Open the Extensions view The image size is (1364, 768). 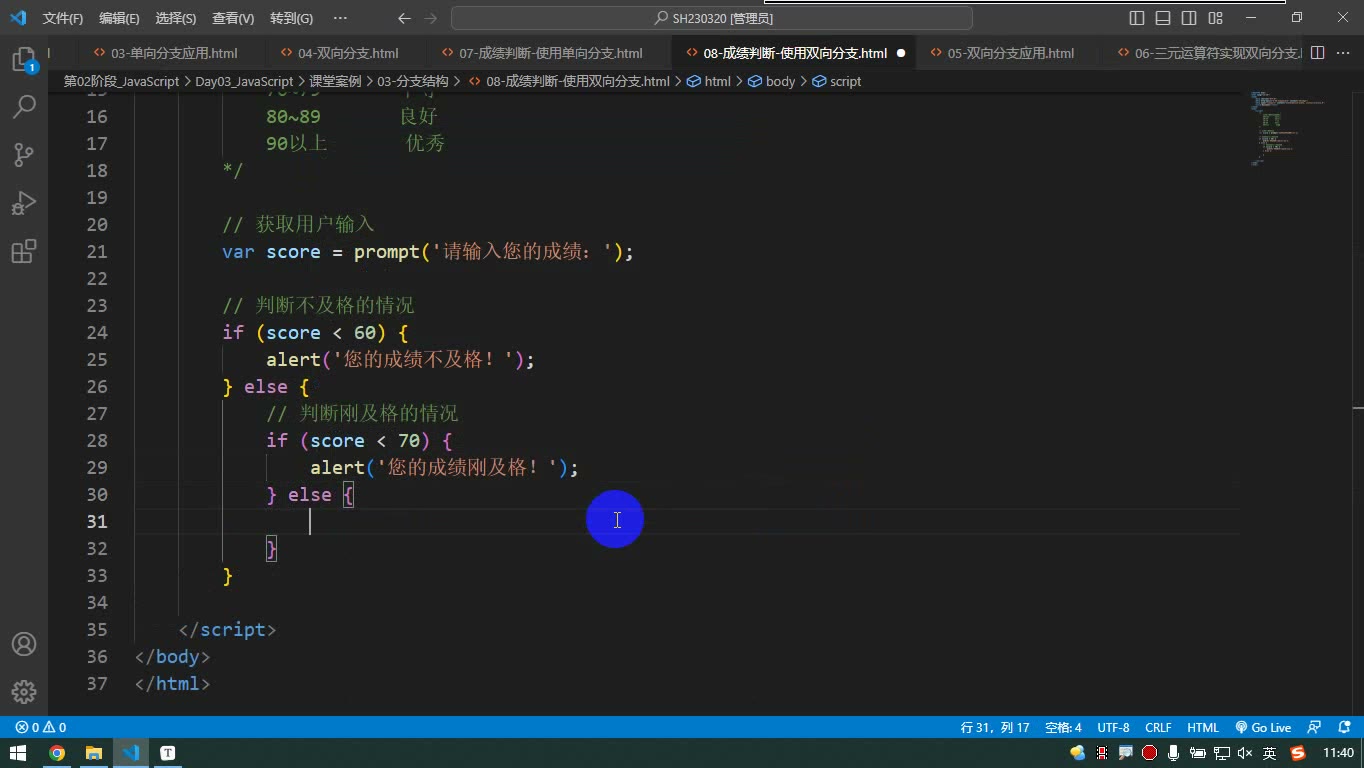click(24, 251)
